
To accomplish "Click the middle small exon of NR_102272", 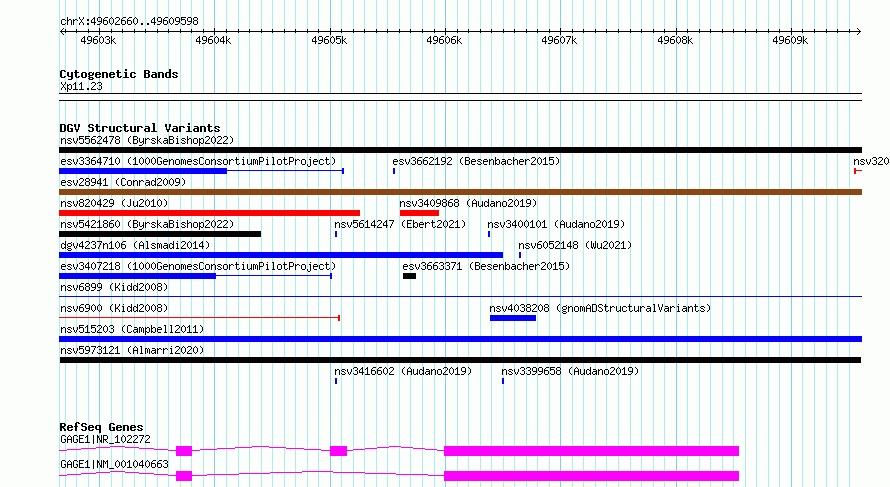I will coord(338,451).
